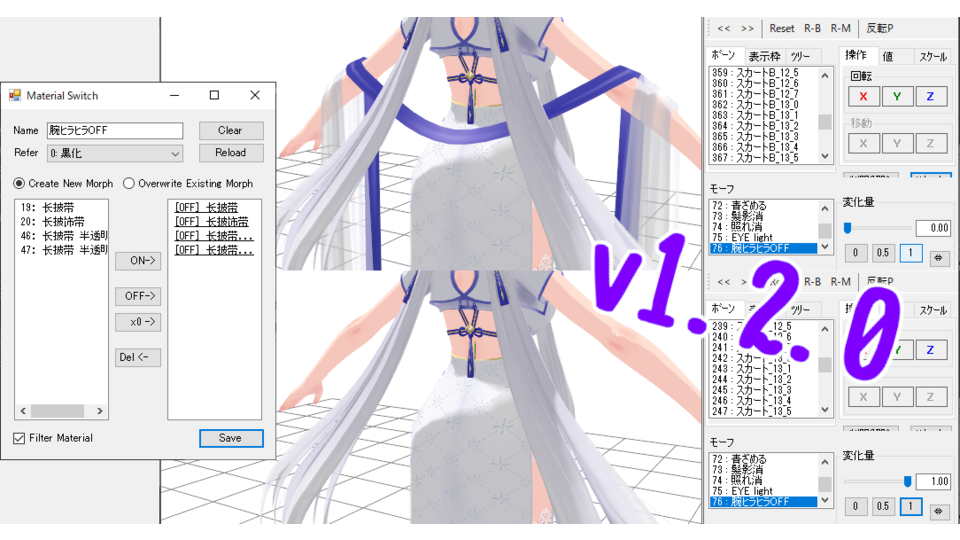Click the 0.5 button below the 1.00 slider

pyautogui.click(x=882, y=506)
